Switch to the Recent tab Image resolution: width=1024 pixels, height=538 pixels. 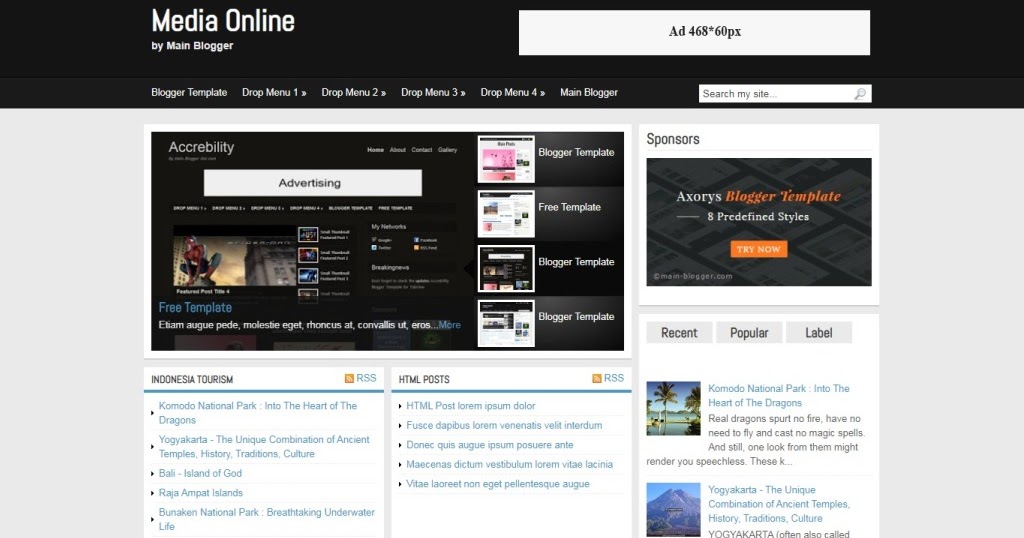pos(679,332)
